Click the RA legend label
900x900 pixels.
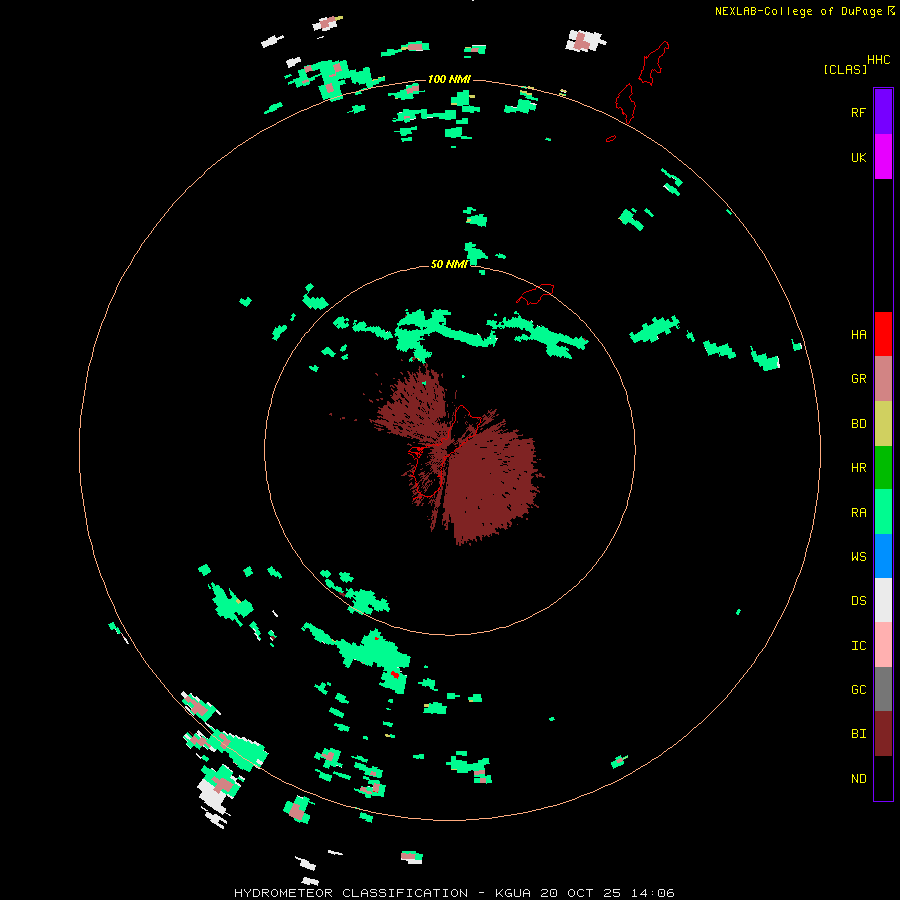point(858,513)
